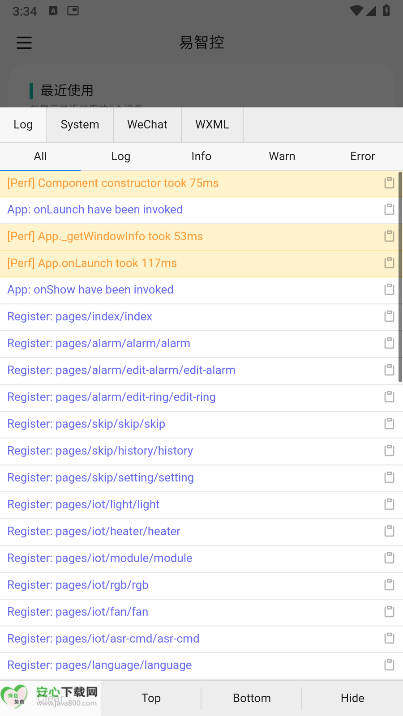Hide the debug console panel
This screenshot has width=403, height=716.
pyautogui.click(x=352, y=698)
